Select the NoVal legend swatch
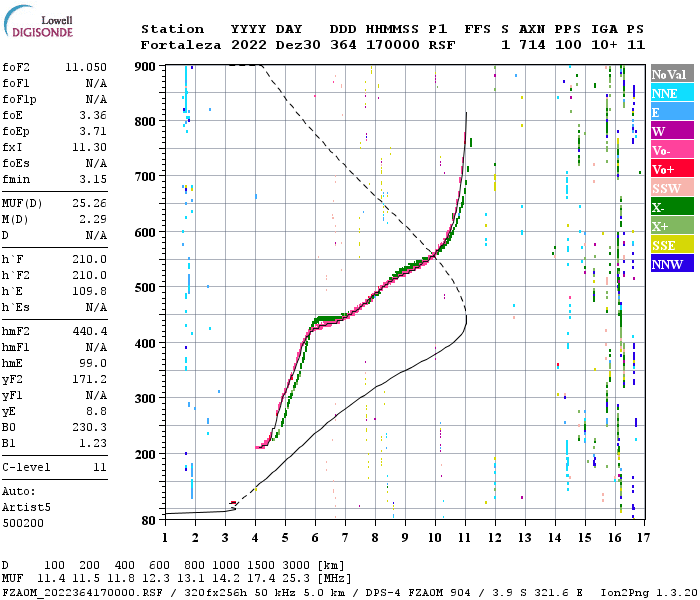The width and height of the screenshot is (700, 600). [x=672, y=73]
